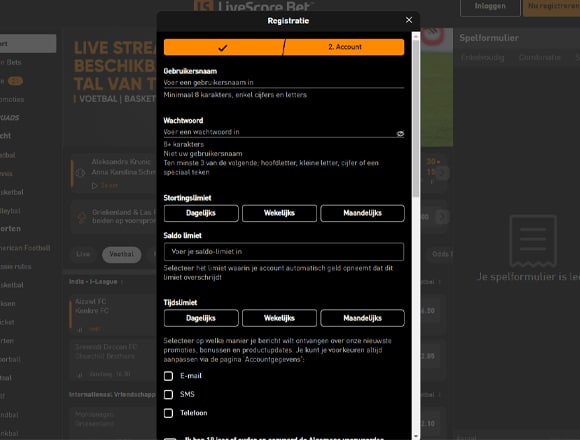This screenshot has height=440, width=580.
Task: Select the Voetbal filter pill
Action: [122, 254]
